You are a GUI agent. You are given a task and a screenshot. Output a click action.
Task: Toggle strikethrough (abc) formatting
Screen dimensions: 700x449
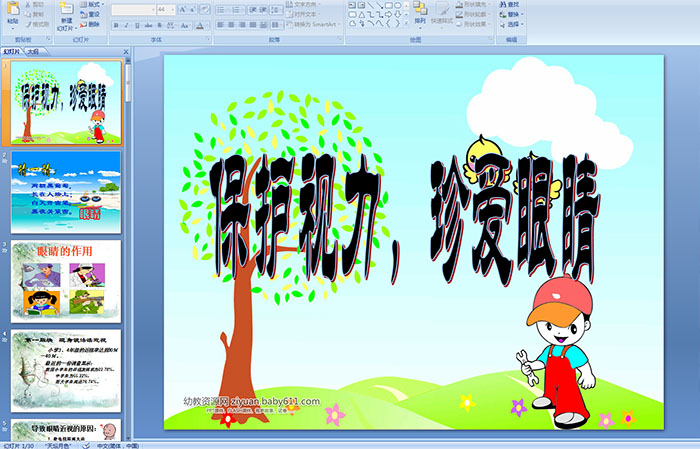(148, 25)
